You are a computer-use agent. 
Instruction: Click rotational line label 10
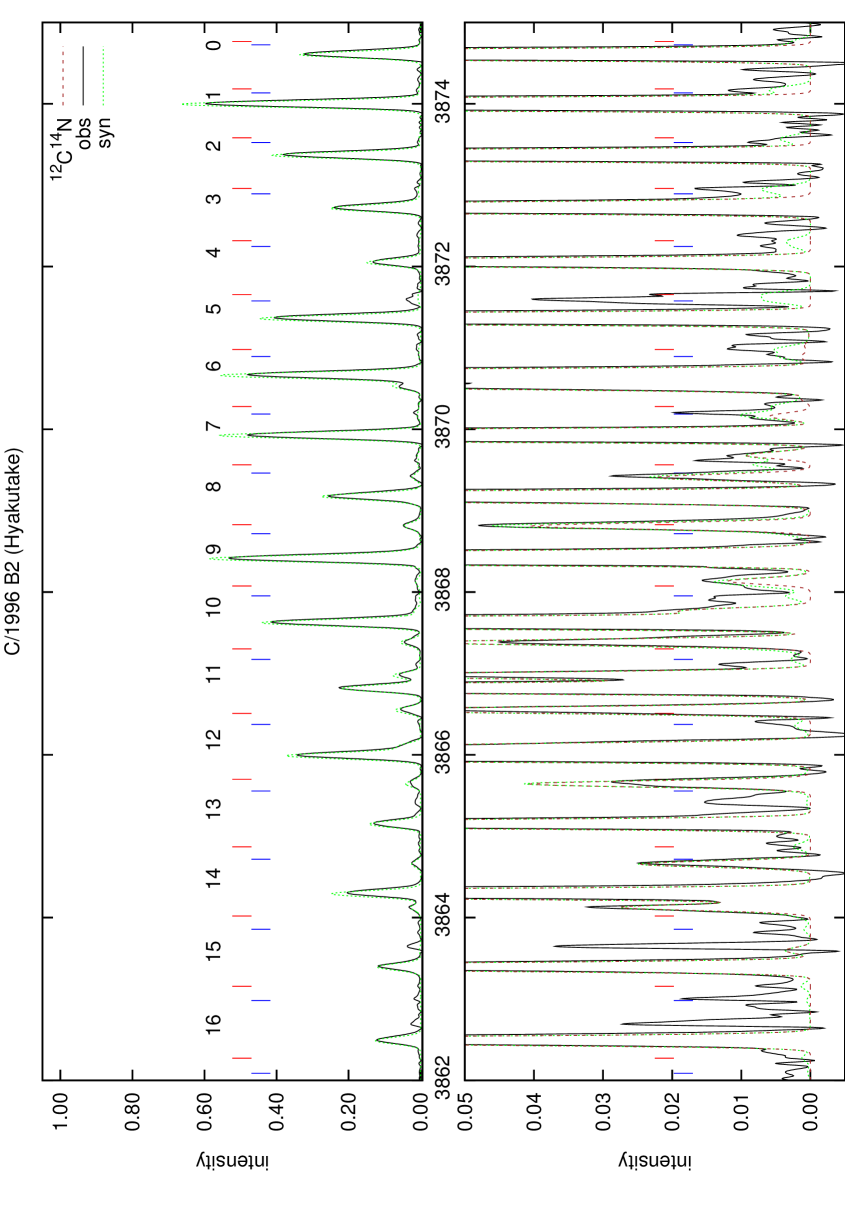click(212, 609)
